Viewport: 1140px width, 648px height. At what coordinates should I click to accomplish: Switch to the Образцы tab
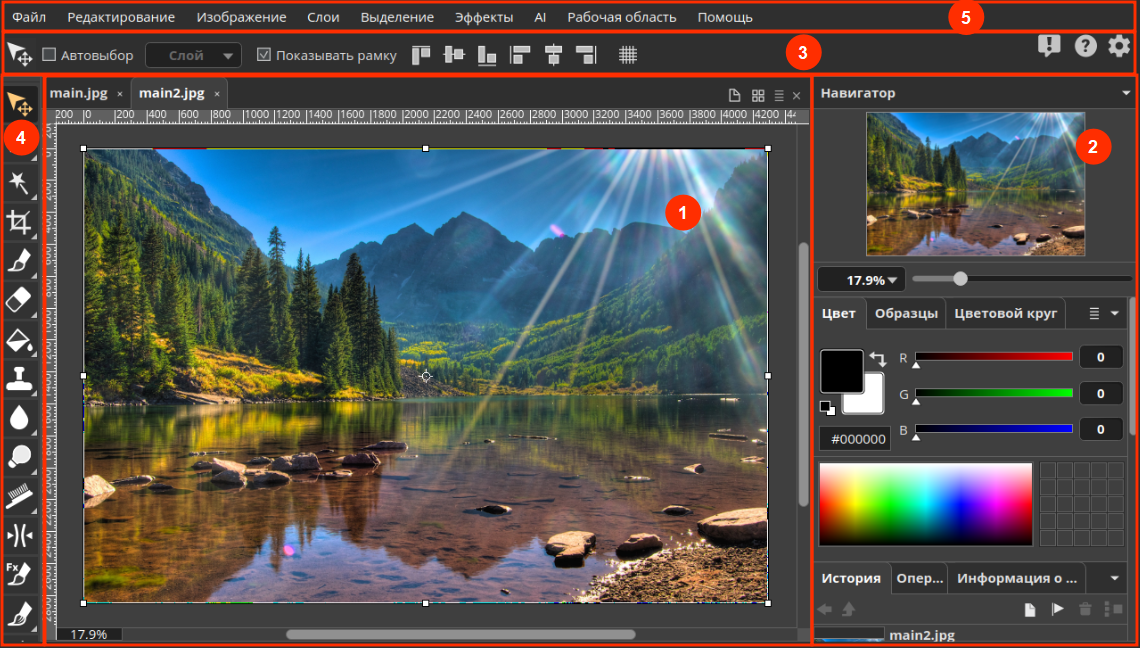(x=905, y=313)
